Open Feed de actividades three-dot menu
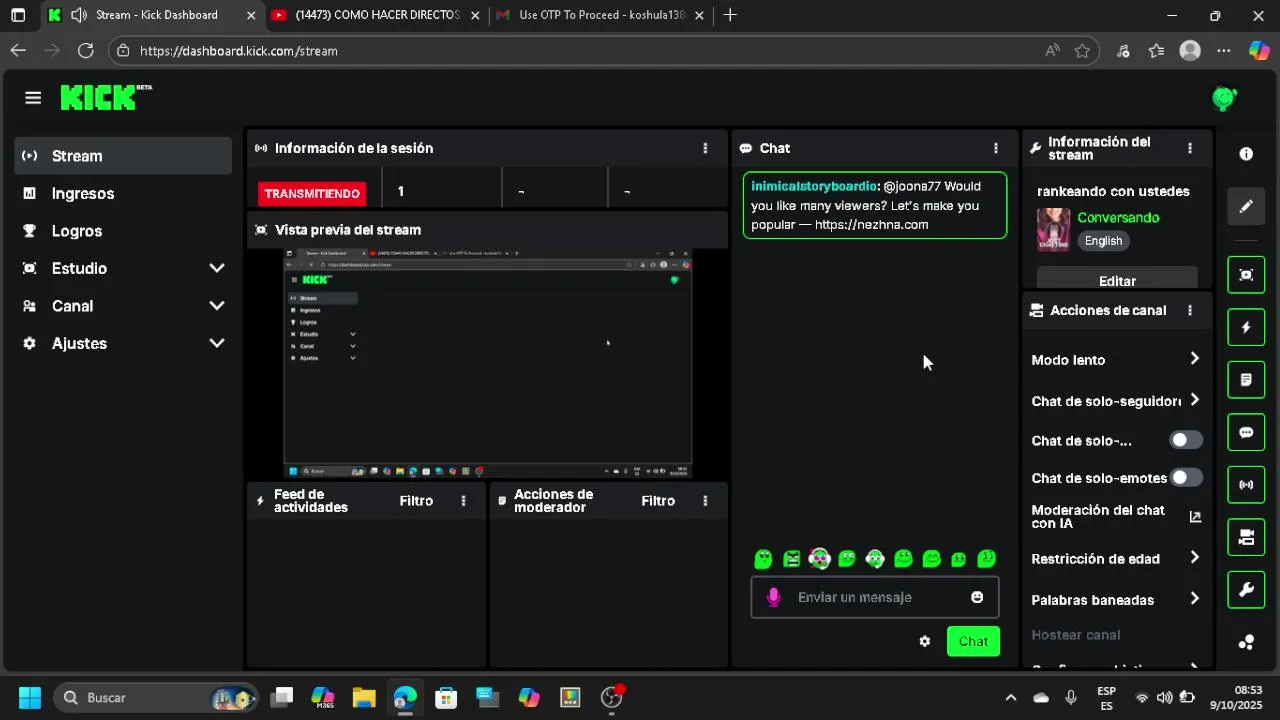Viewport: 1280px width, 720px height. tap(463, 500)
